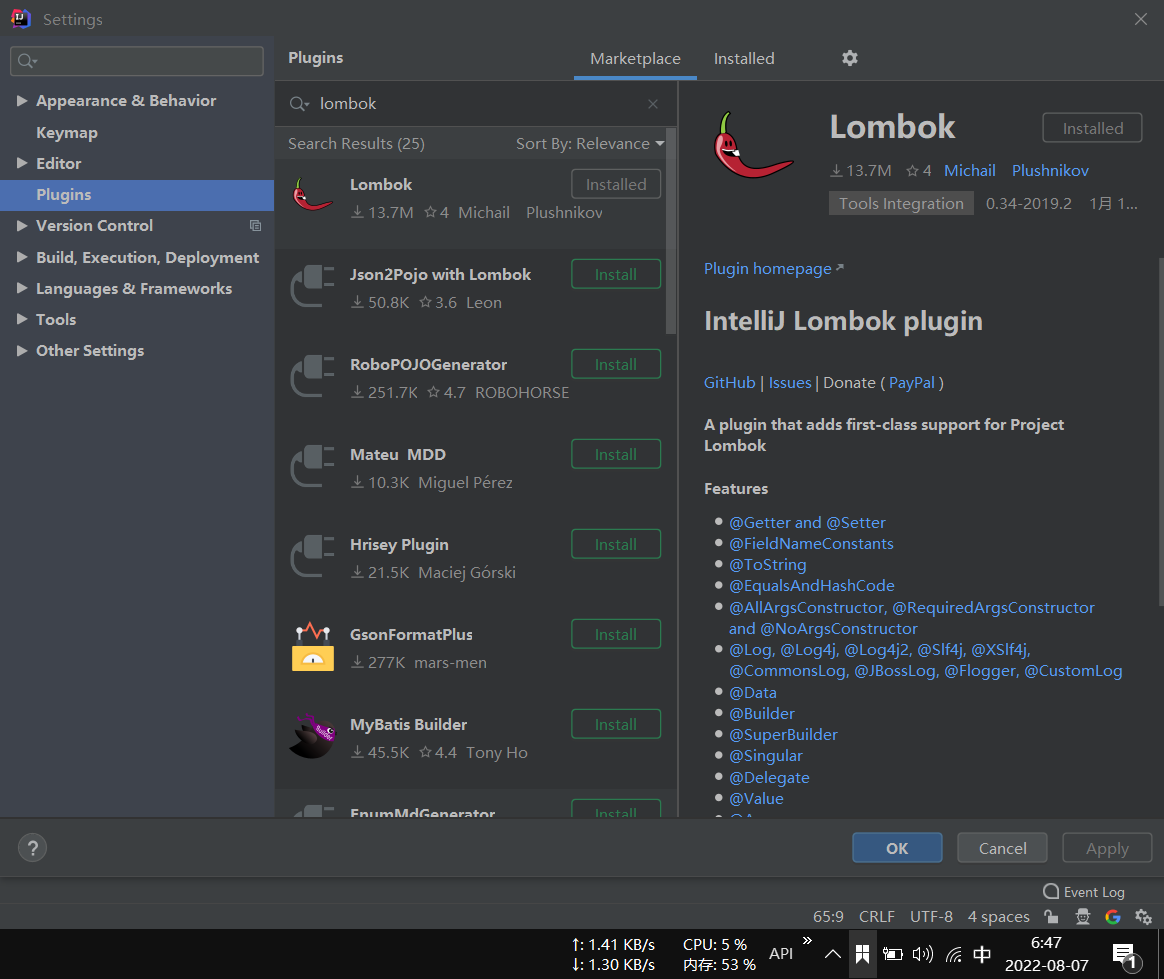
Task: Expand Appearance & Behavior settings
Action: coord(22,100)
